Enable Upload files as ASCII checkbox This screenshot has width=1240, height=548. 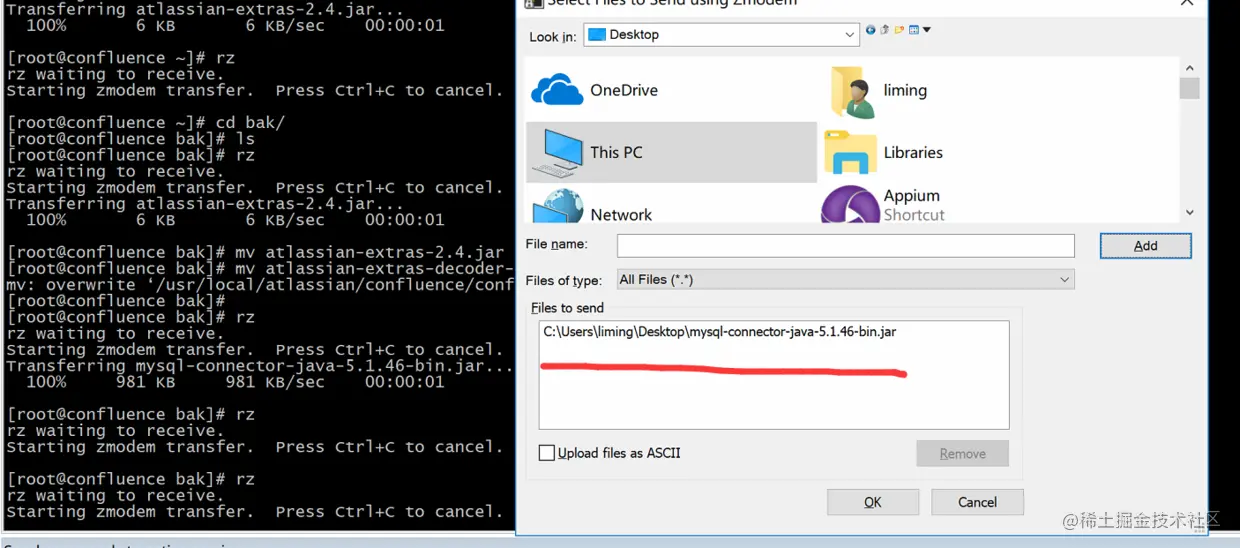tap(546, 453)
